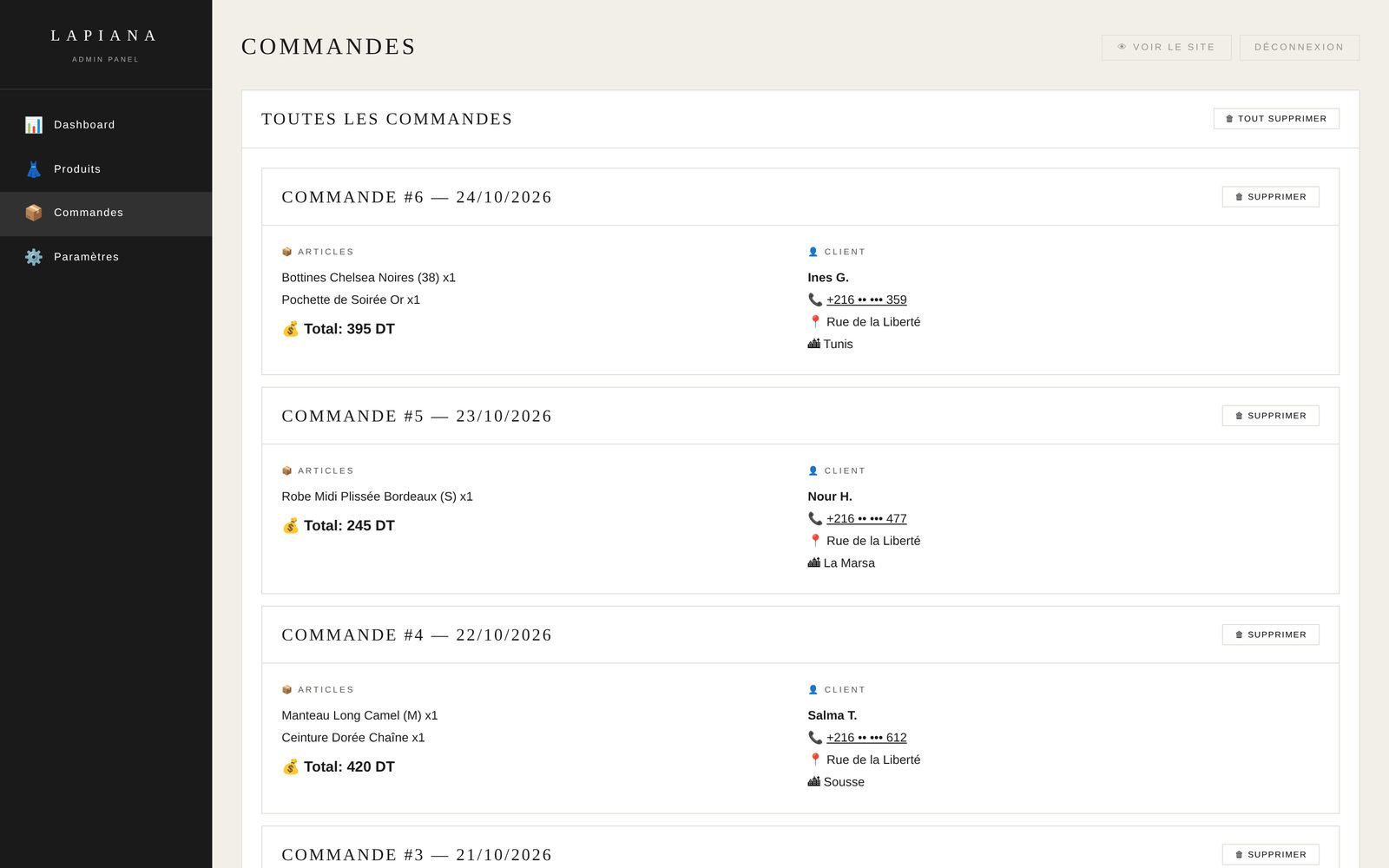This screenshot has height=868, width=1389.
Task: Click the location pin icon in Commande #5
Action: tap(815, 541)
